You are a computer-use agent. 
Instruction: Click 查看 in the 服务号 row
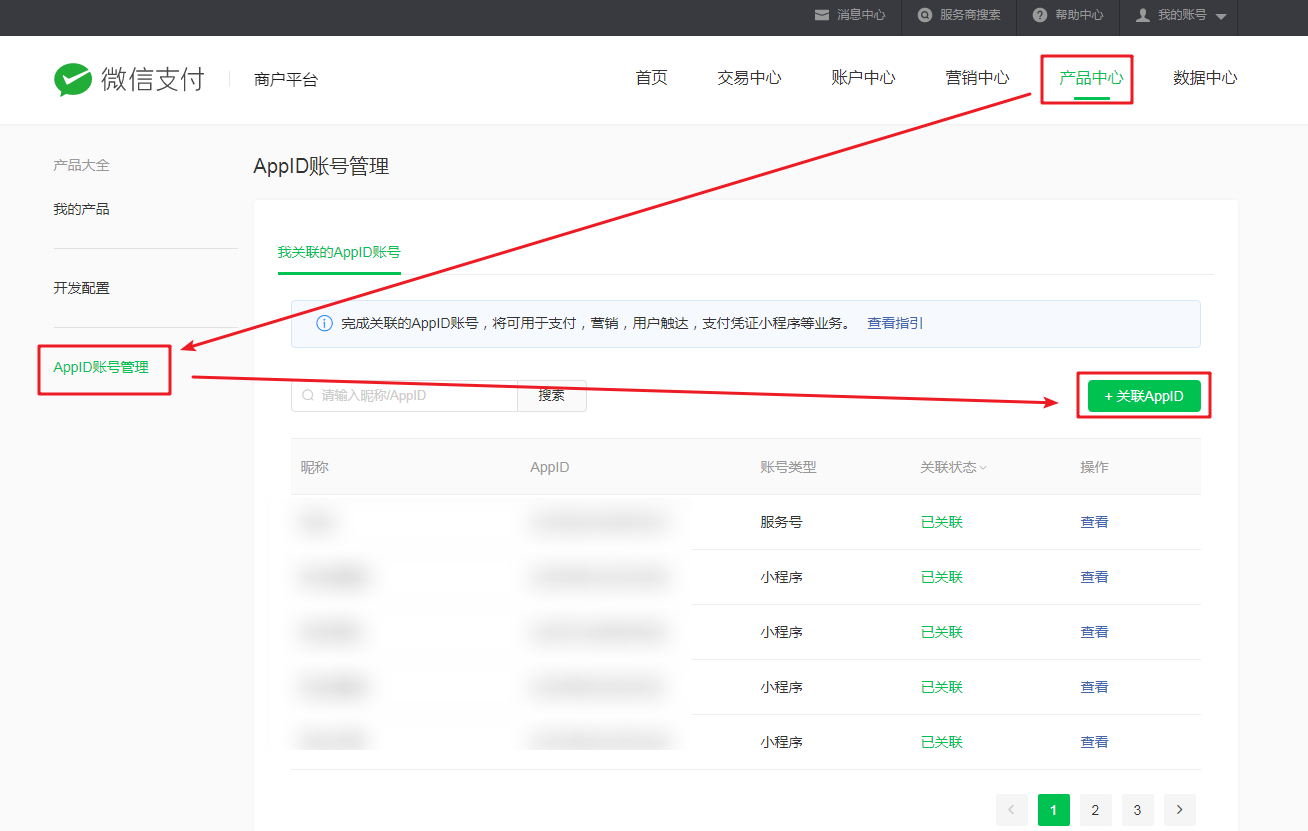[1094, 522]
